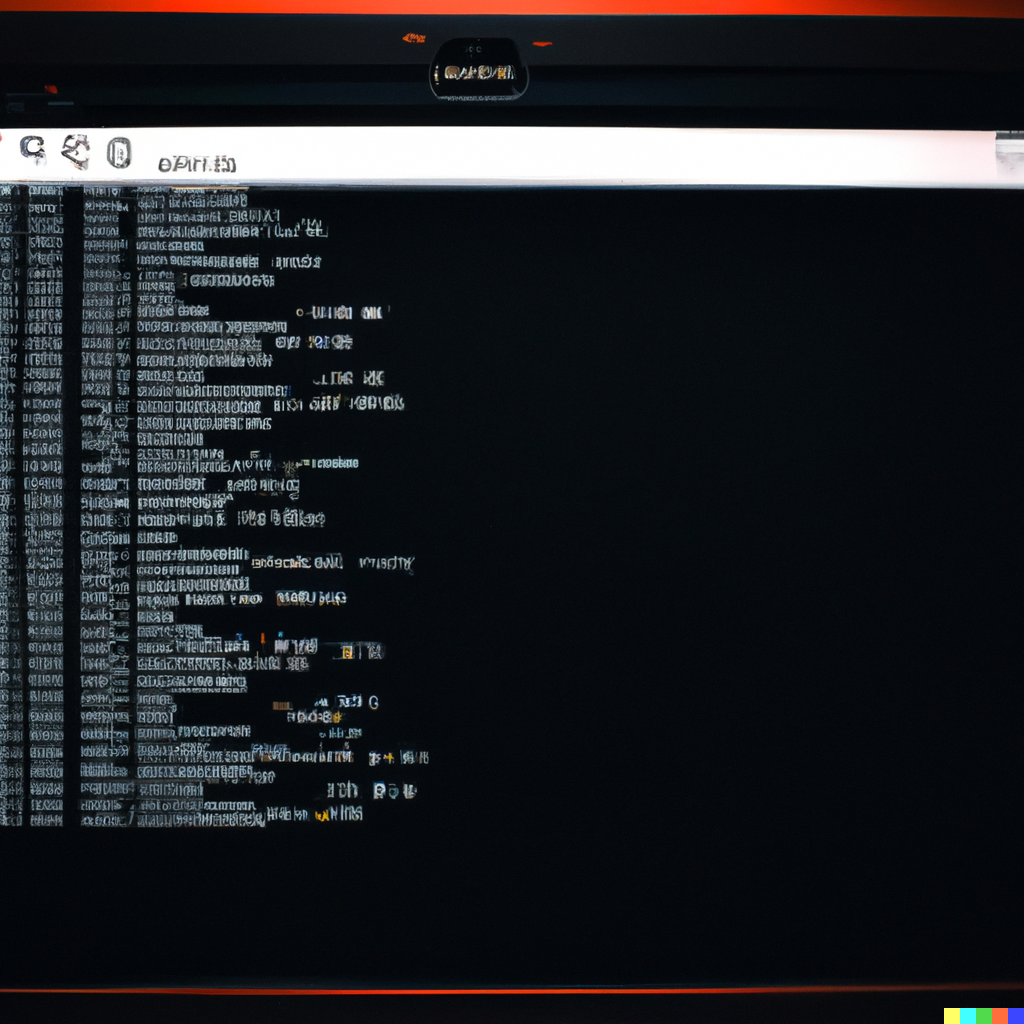1024x1024 pixels.
Task: Click the text label right of the toolbar icons
Action: pyautogui.click(x=197, y=163)
